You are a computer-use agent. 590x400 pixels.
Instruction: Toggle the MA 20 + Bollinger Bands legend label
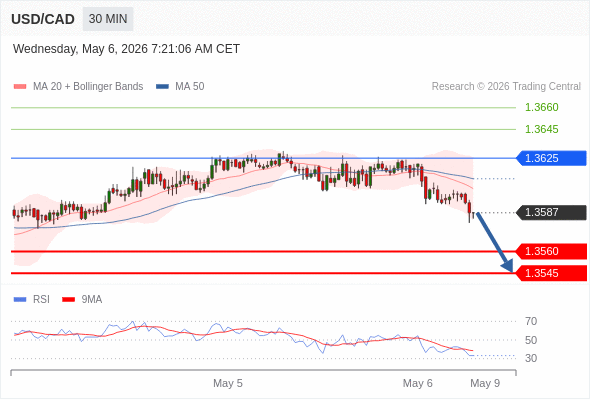click(88, 87)
